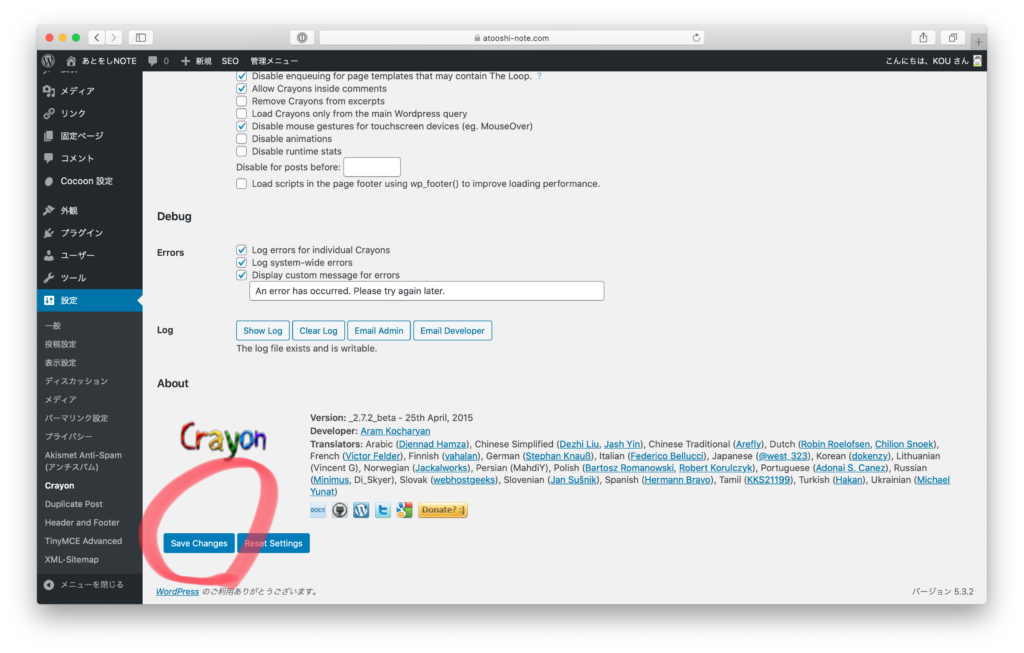
Task: Uncheck Log system-wide errors
Action: [x=241, y=263]
